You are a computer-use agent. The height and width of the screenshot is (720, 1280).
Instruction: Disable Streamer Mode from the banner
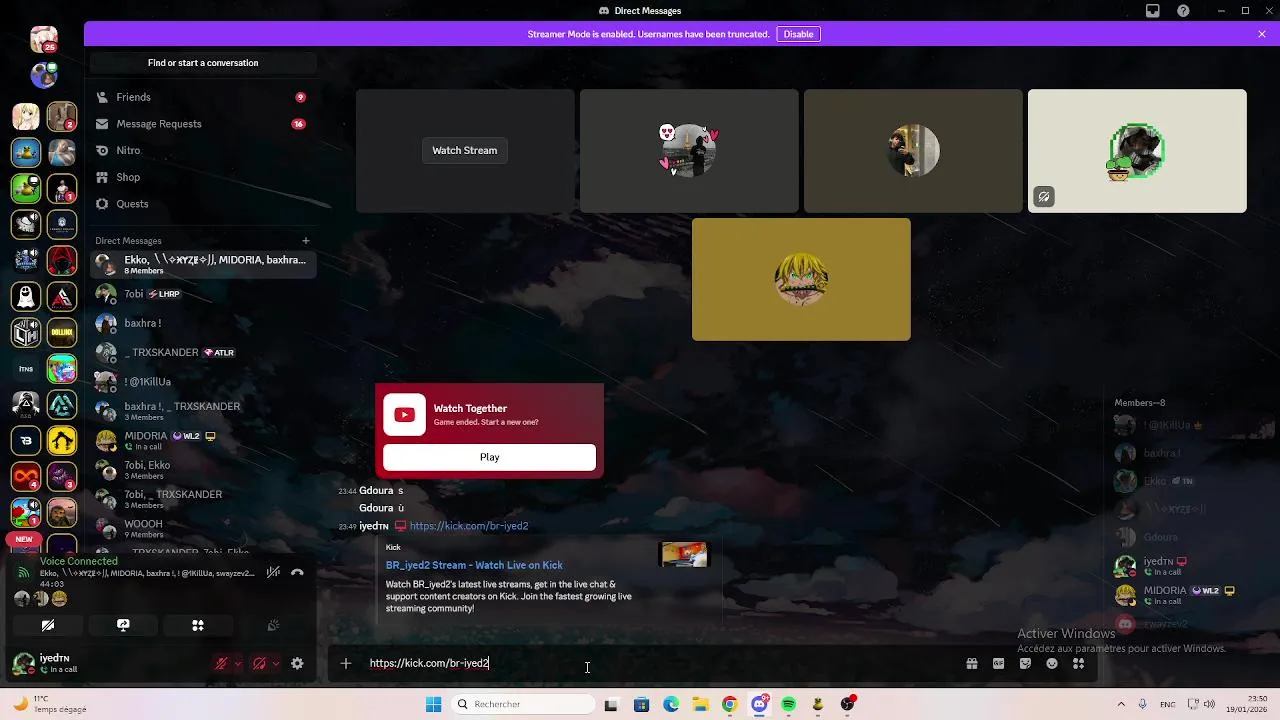[798, 34]
